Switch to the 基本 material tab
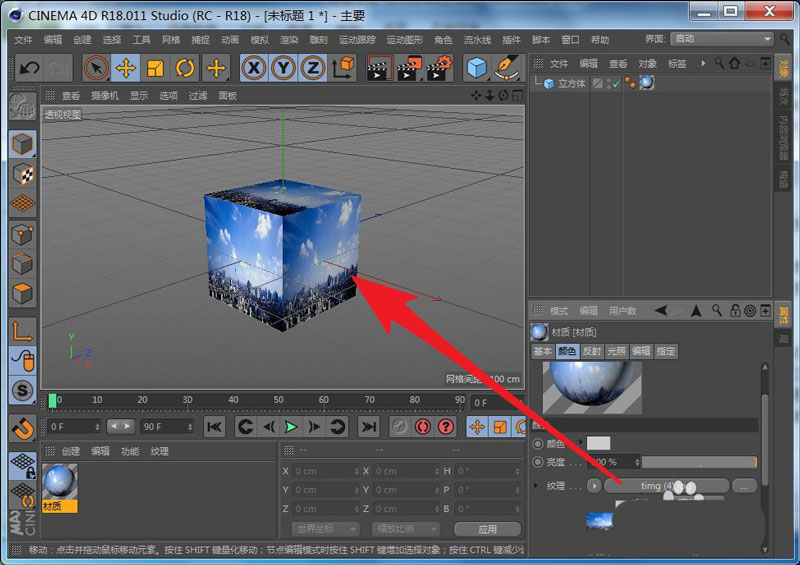Viewport: 800px width, 565px height. pos(542,351)
